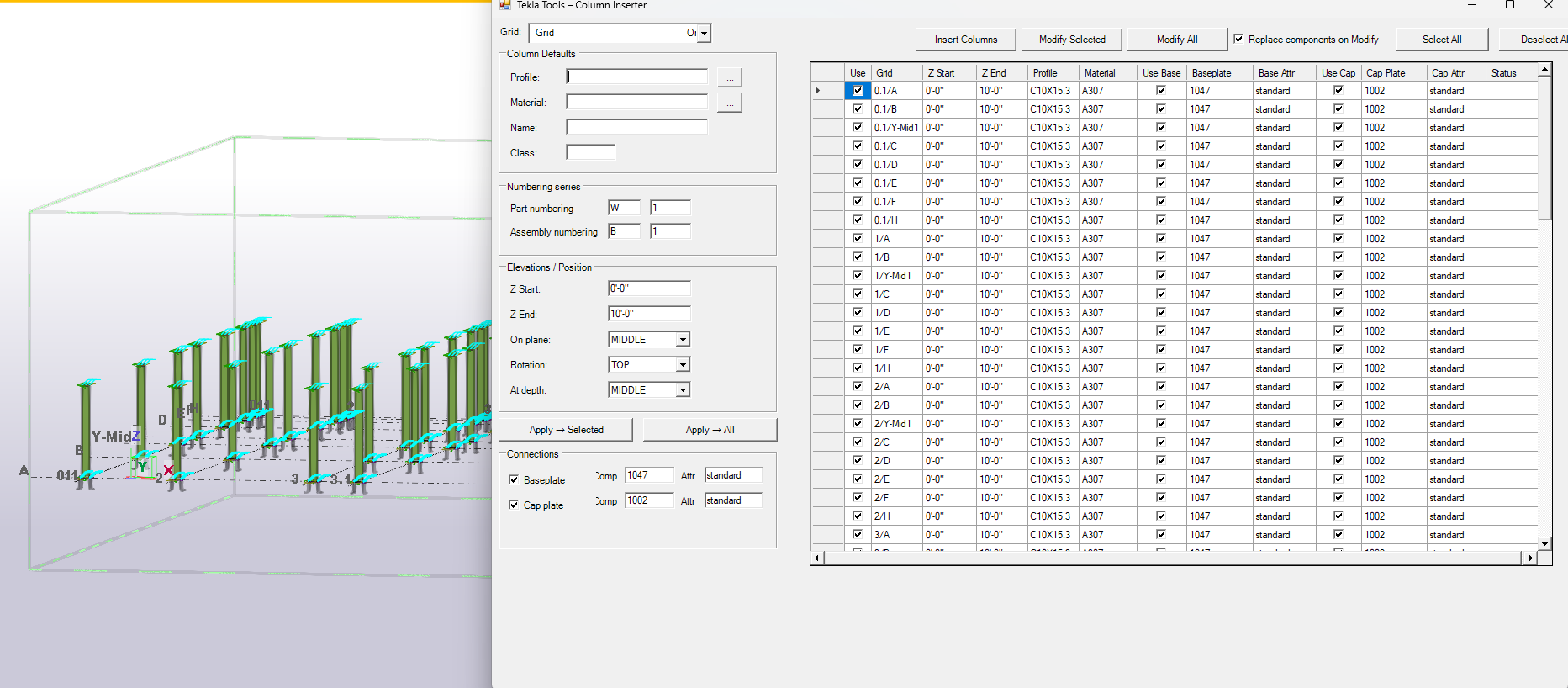Click the Material cell in row 0.1/H
Screen dimensions: 1568x688
[x=1107, y=220]
